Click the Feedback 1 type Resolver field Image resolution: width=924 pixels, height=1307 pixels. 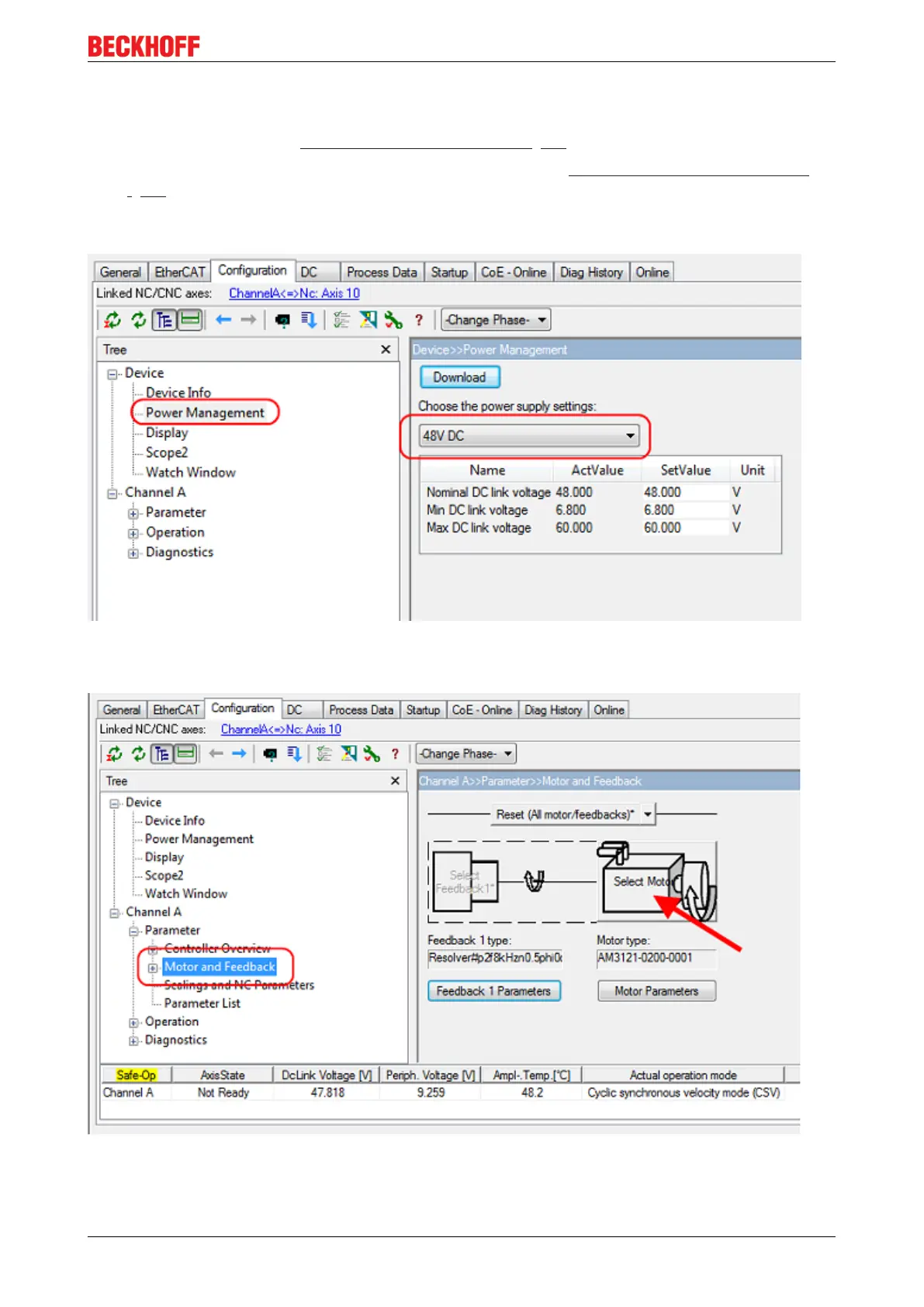point(496,958)
